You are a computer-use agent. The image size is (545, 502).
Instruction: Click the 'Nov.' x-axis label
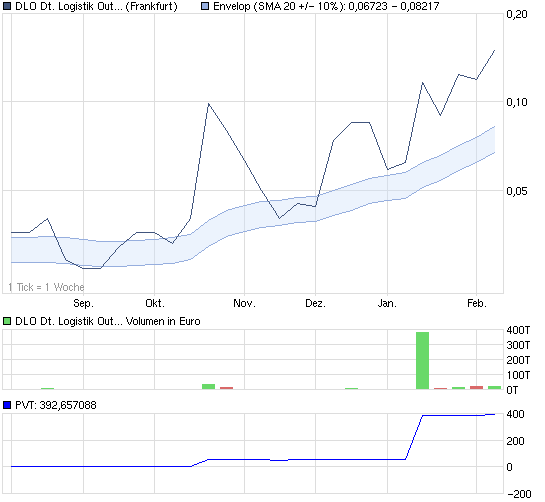[x=244, y=303]
